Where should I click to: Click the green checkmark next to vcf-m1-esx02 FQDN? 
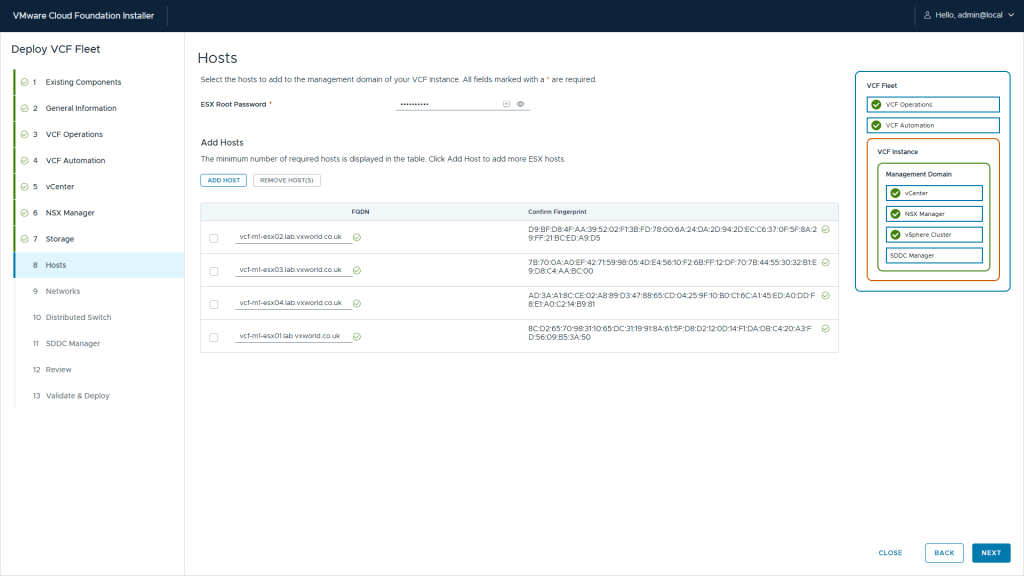coord(357,237)
